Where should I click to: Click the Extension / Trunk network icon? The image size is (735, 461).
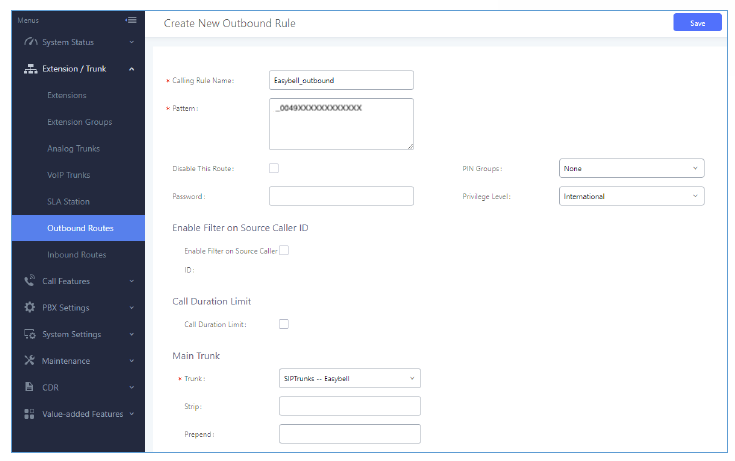(30, 69)
